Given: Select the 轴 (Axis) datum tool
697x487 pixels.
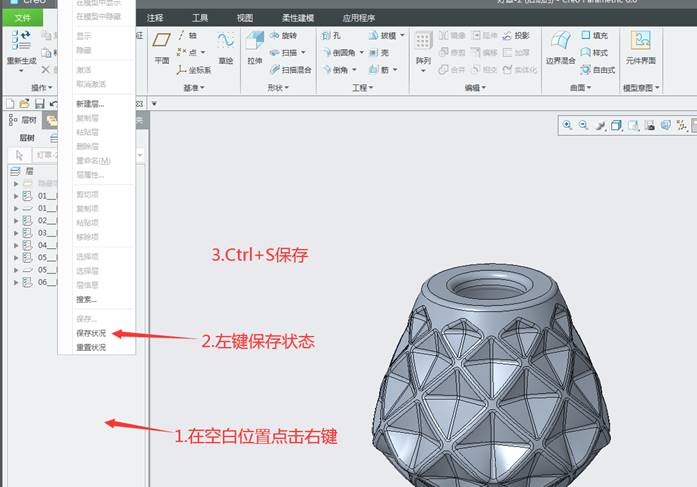Looking at the screenshot, I should (187, 35).
